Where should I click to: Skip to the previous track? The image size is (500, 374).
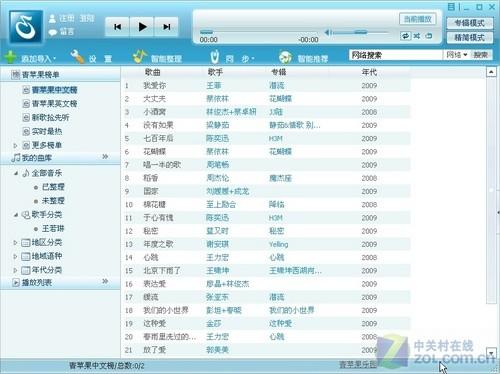117,27
